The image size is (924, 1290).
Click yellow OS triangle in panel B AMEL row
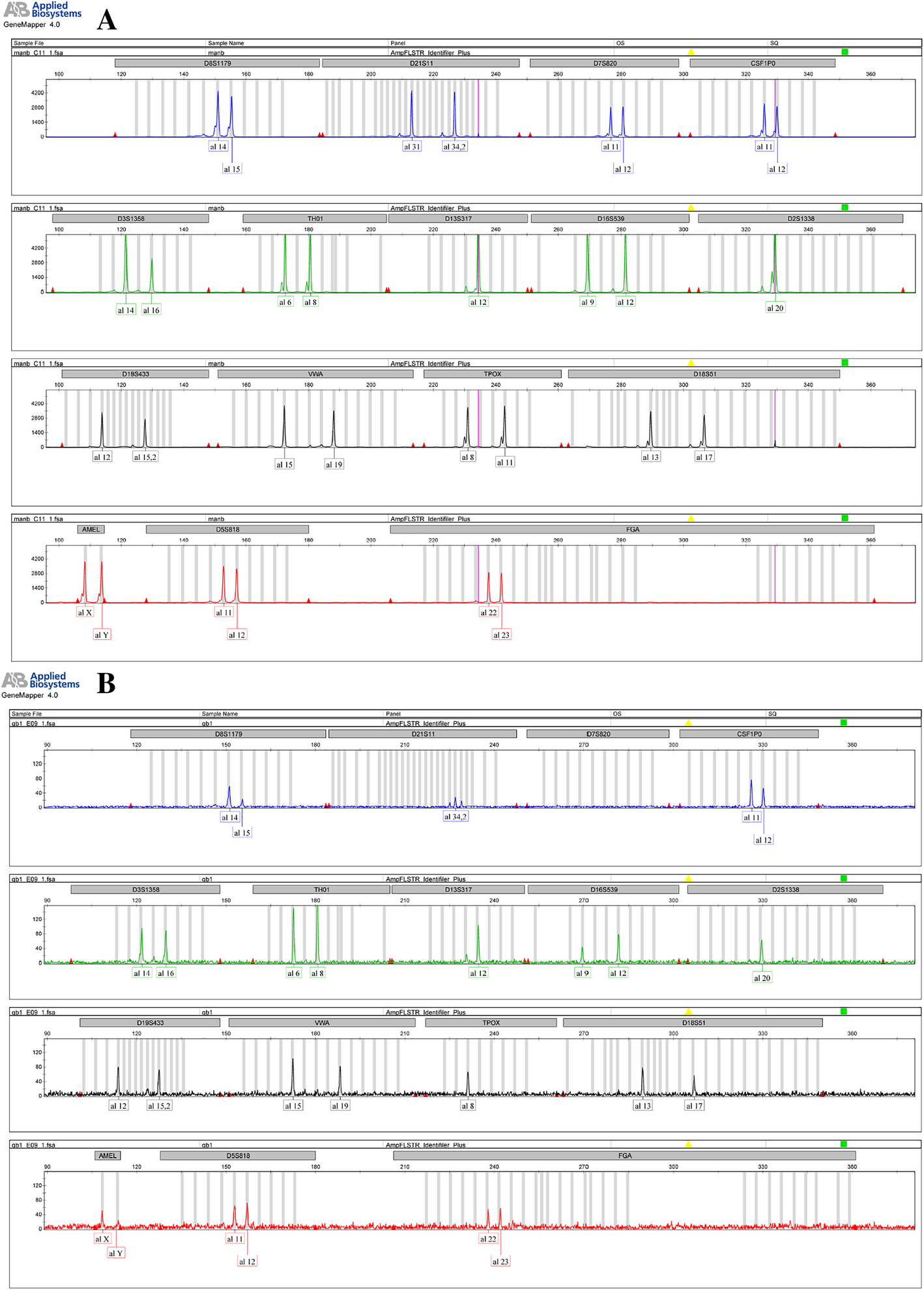(x=688, y=1145)
